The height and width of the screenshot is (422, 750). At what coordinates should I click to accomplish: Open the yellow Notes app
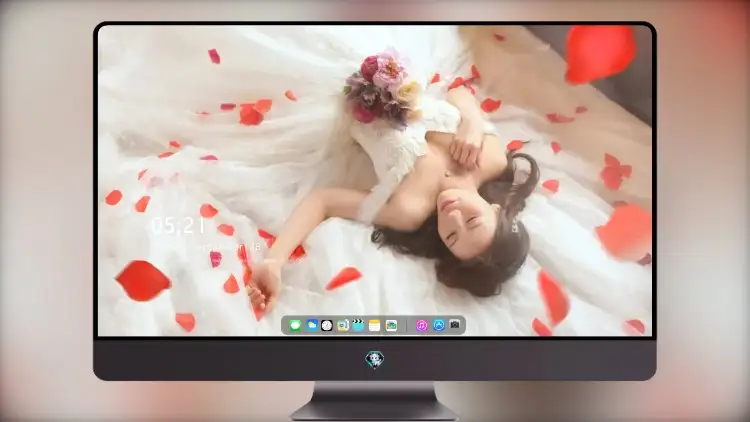tap(375, 326)
